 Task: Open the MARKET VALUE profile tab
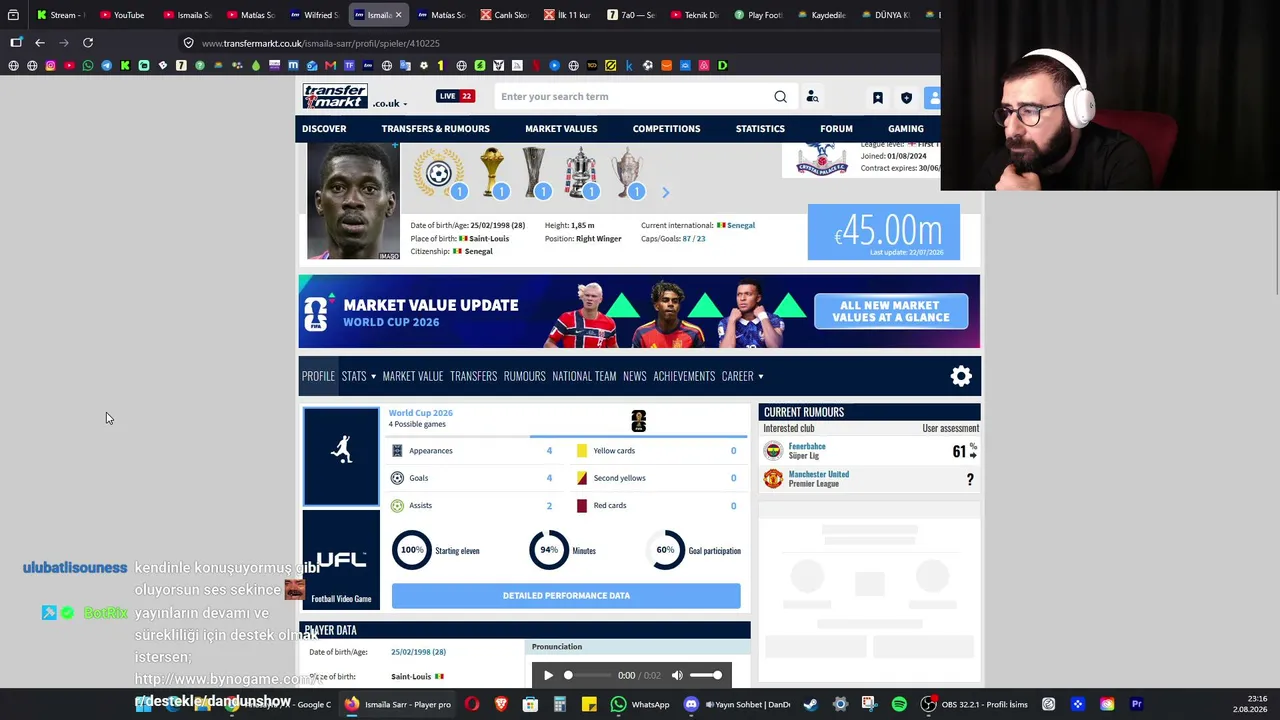click(412, 376)
